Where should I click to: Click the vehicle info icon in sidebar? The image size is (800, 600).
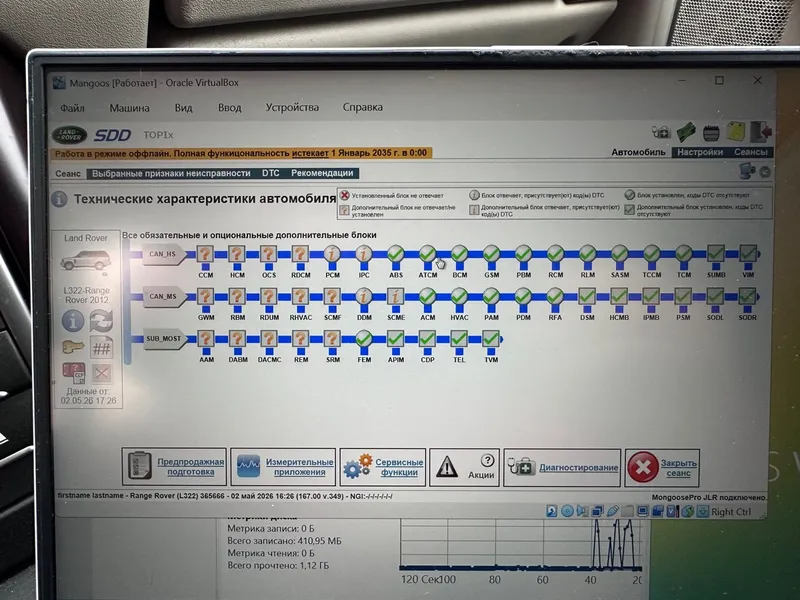pyautogui.click(x=73, y=321)
